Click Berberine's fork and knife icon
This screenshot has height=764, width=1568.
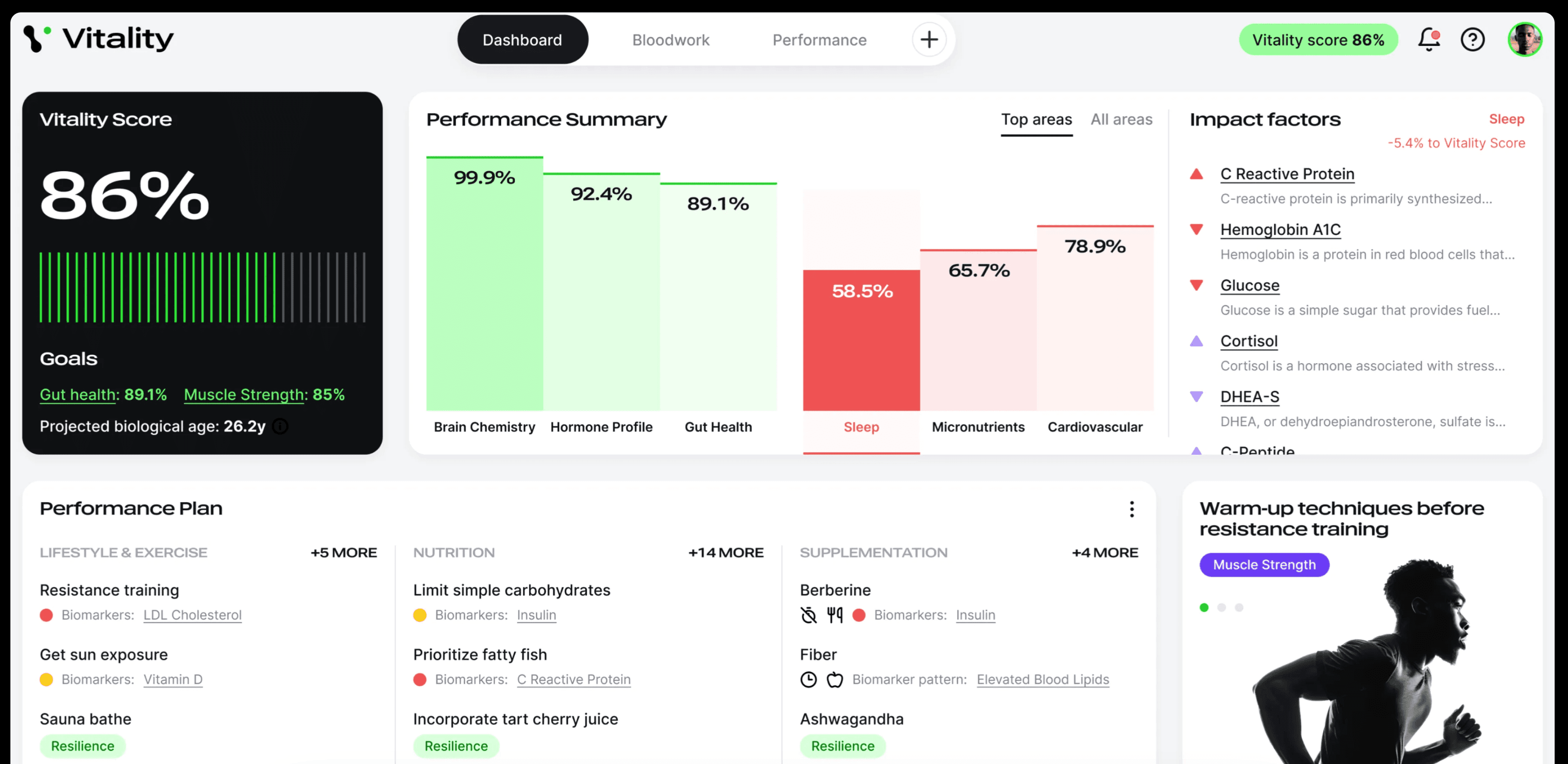pyautogui.click(x=834, y=615)
